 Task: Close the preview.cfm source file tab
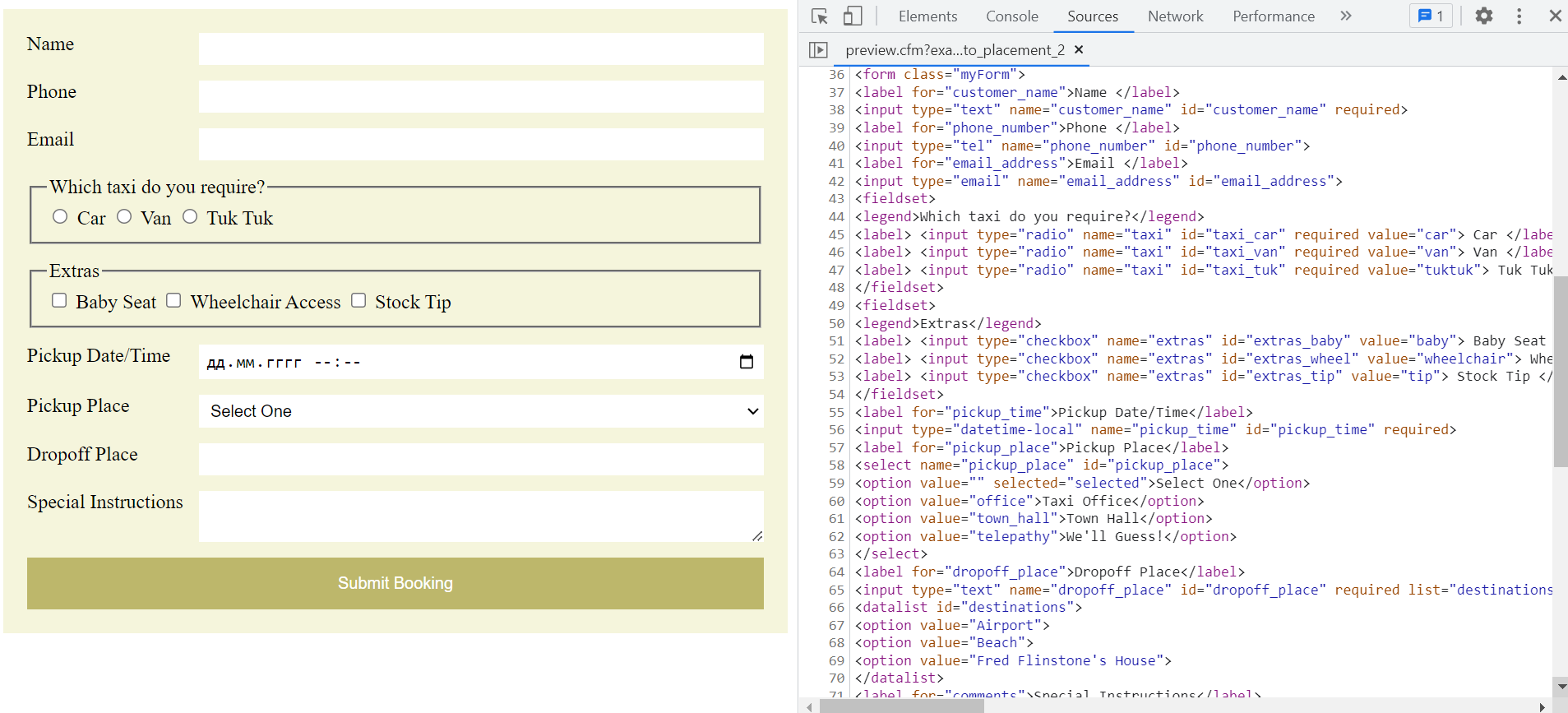[1079, 50]
